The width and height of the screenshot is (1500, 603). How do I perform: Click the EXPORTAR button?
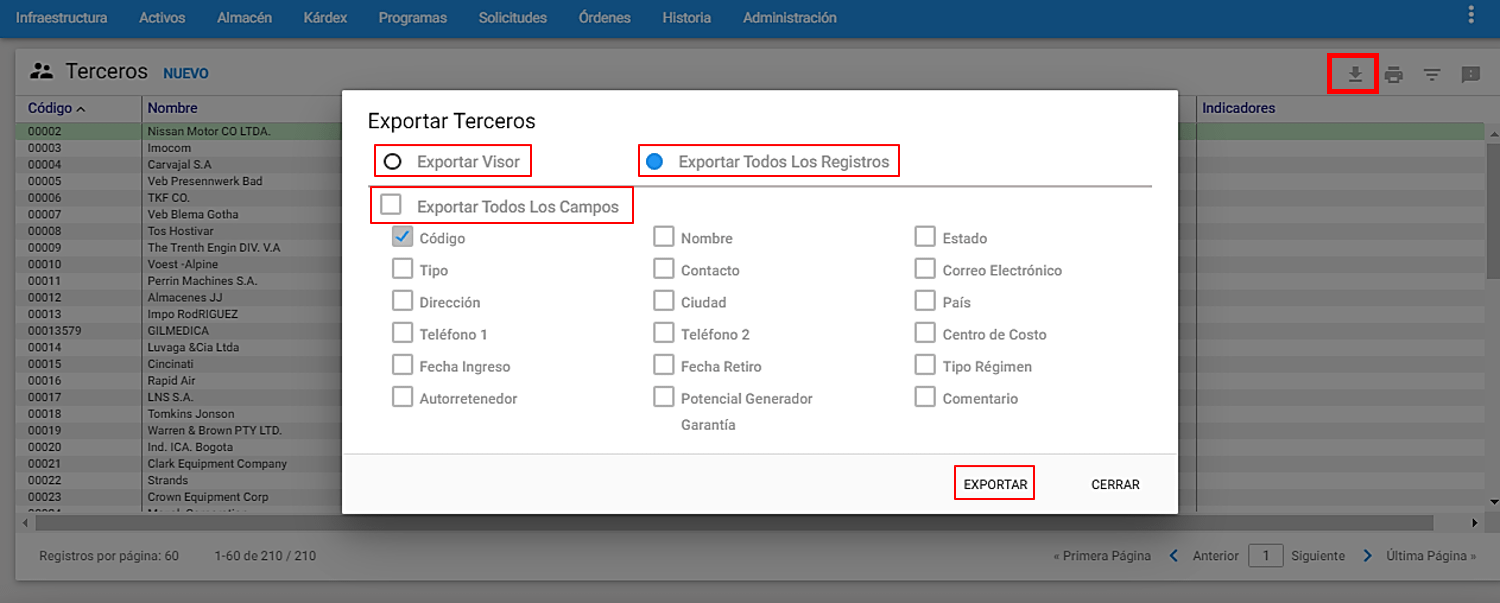click(995, 484)
